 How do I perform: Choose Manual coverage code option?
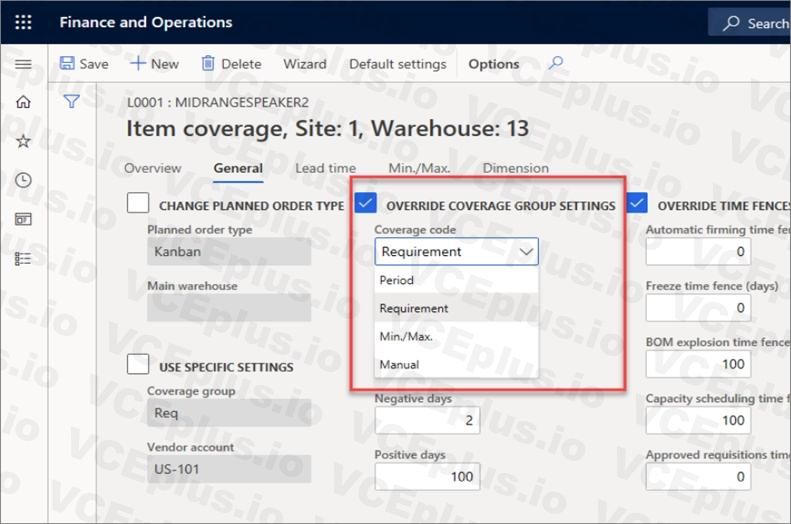click(456, 364)
